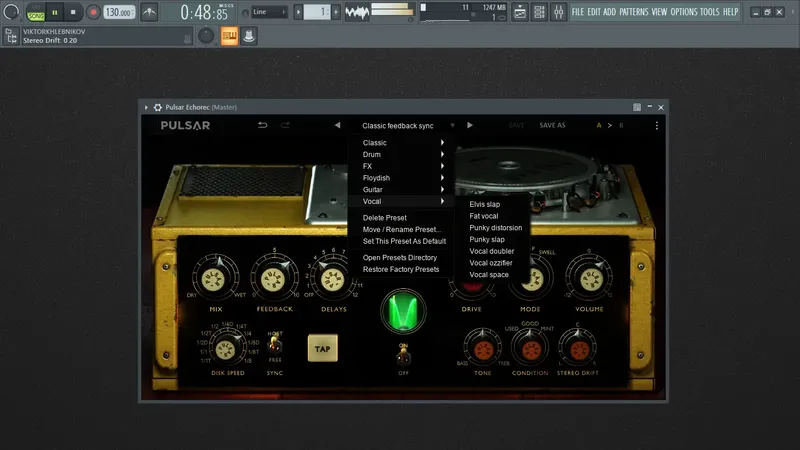
Task: Start recording with the red record button
Action: pos(93,12)
